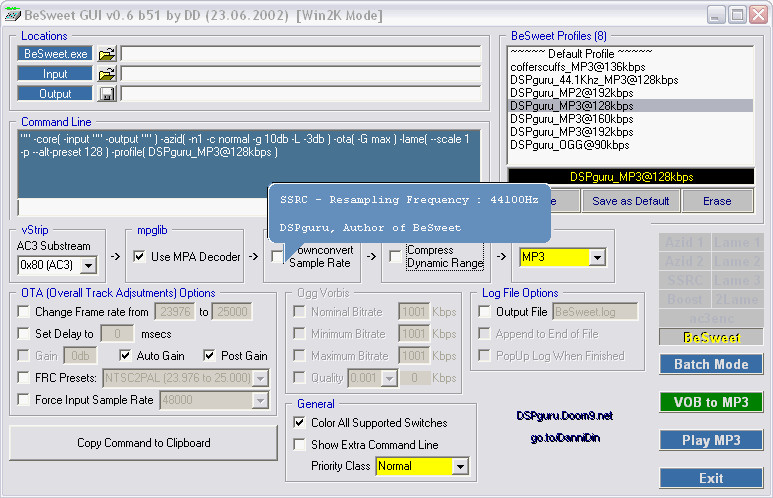The width and height of the screenshot is (773, 498).
Task: Select DSPguru_MP3@160kbps profile
Action: pyautogui.click(x=572, y=119)
